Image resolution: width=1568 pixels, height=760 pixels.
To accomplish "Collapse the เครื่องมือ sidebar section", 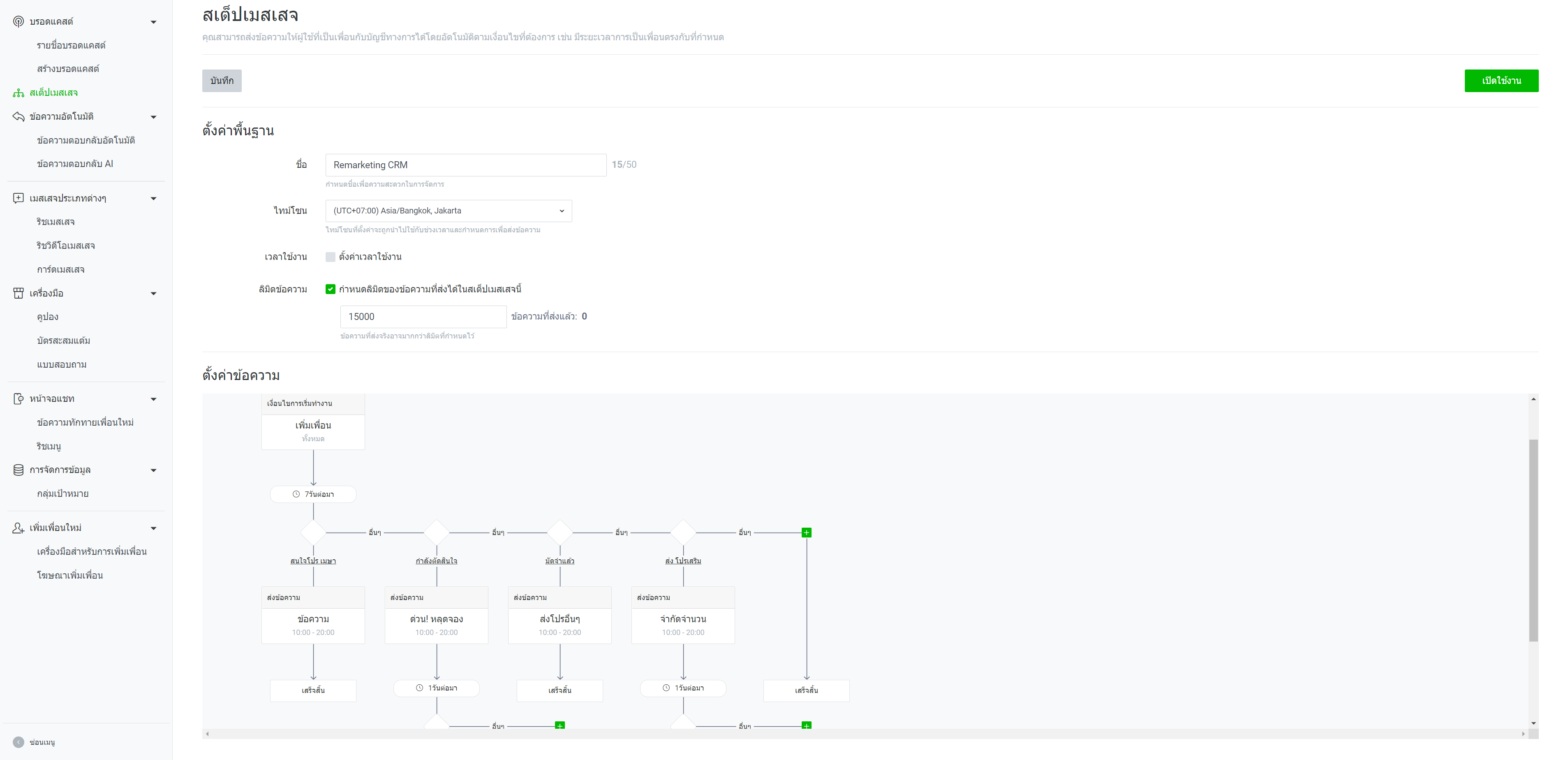I will click(153, 294).
